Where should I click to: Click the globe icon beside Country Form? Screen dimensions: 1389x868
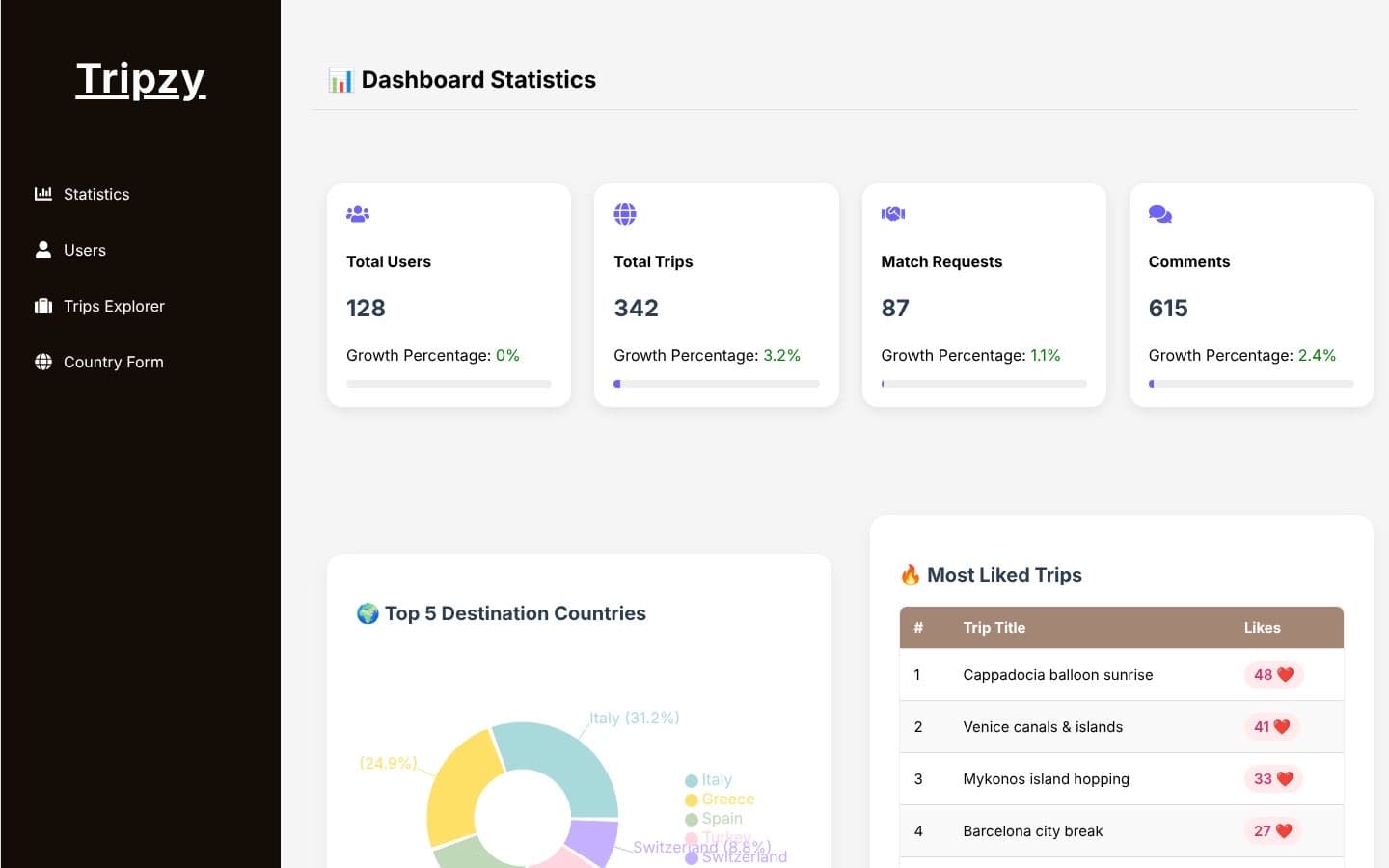[43, 362]
